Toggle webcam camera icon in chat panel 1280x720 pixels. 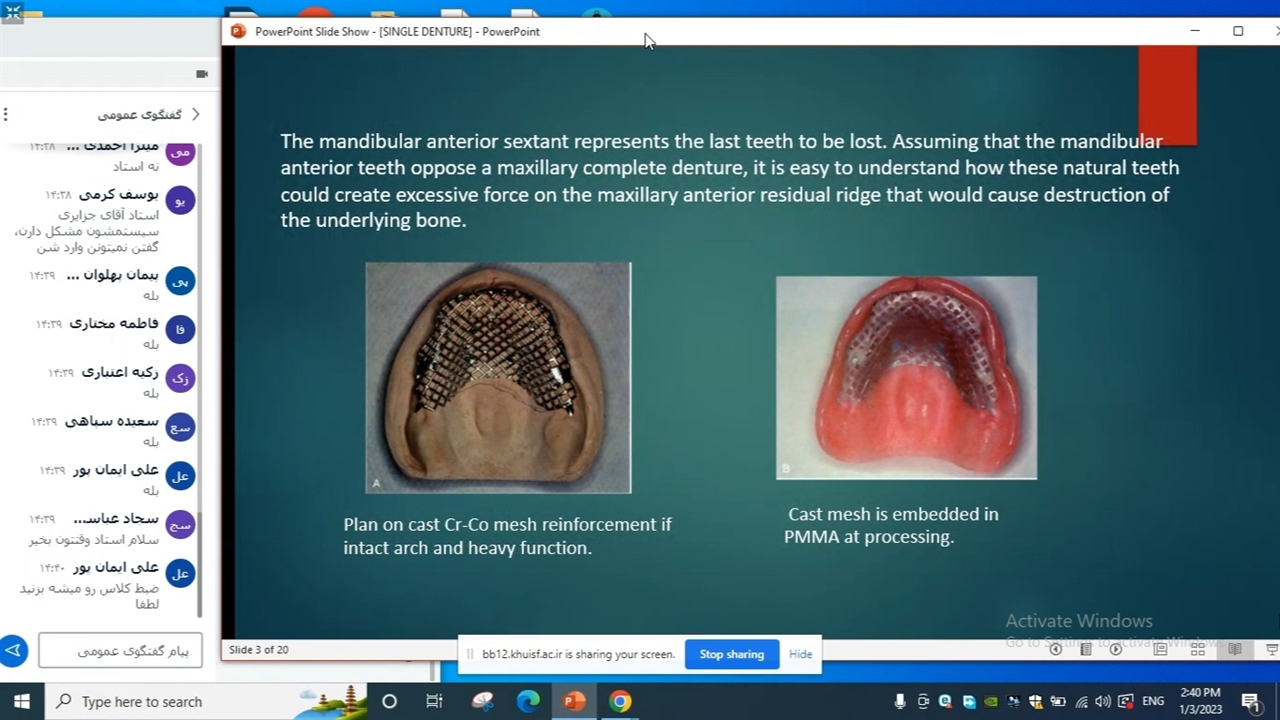pos(202,74)
